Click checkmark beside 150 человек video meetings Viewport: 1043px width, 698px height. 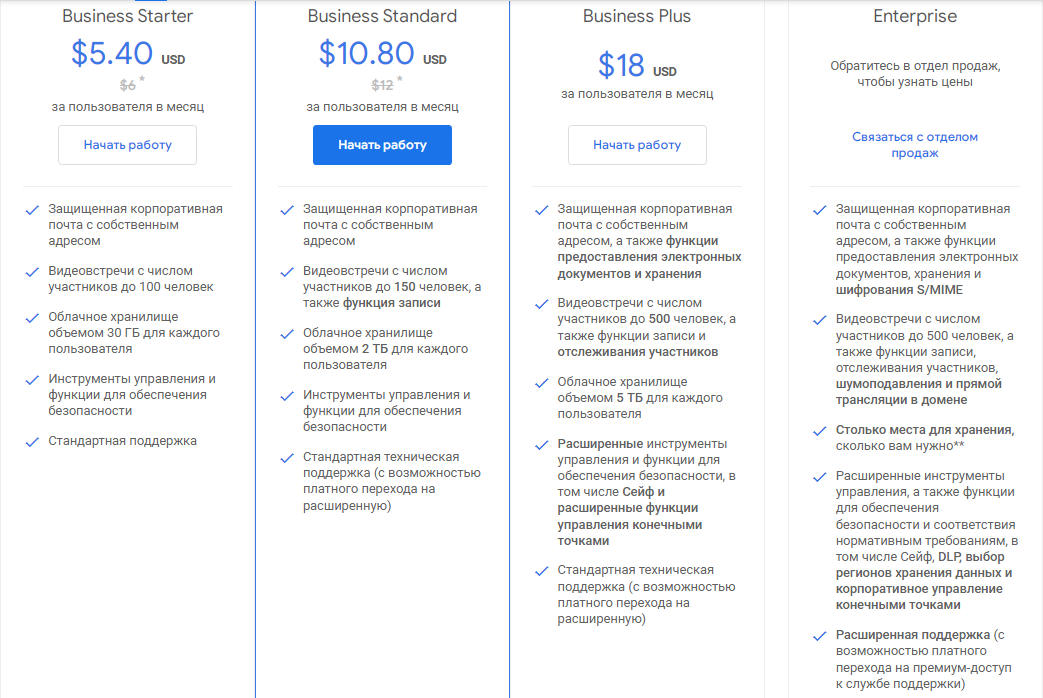point(287,272)
